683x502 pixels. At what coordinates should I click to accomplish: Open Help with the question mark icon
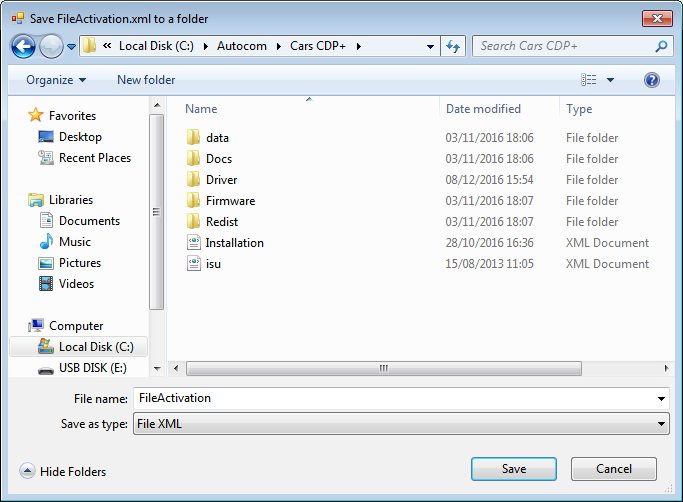point(652,80)
